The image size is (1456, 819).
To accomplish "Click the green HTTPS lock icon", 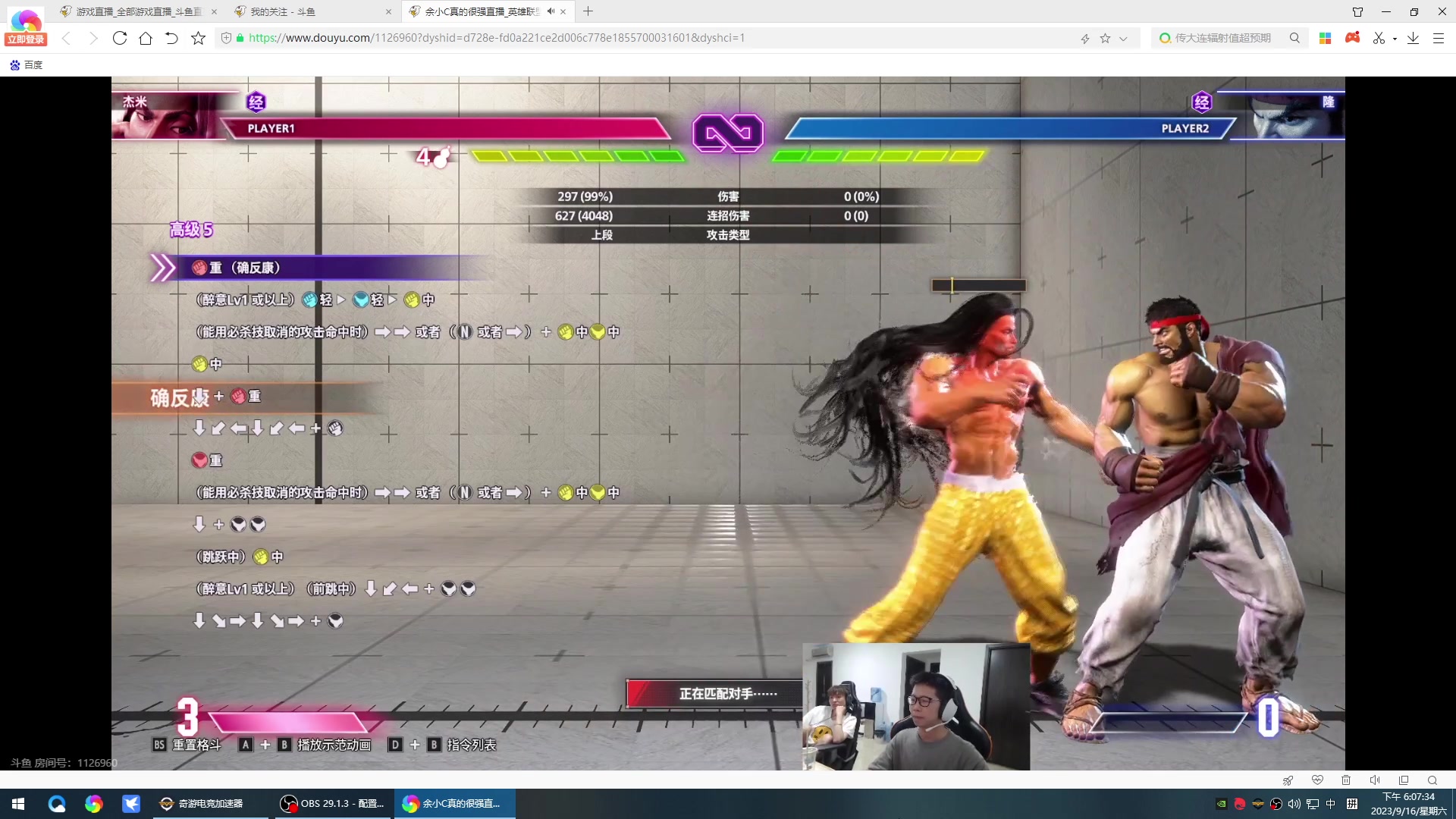I will click(240, 38).
